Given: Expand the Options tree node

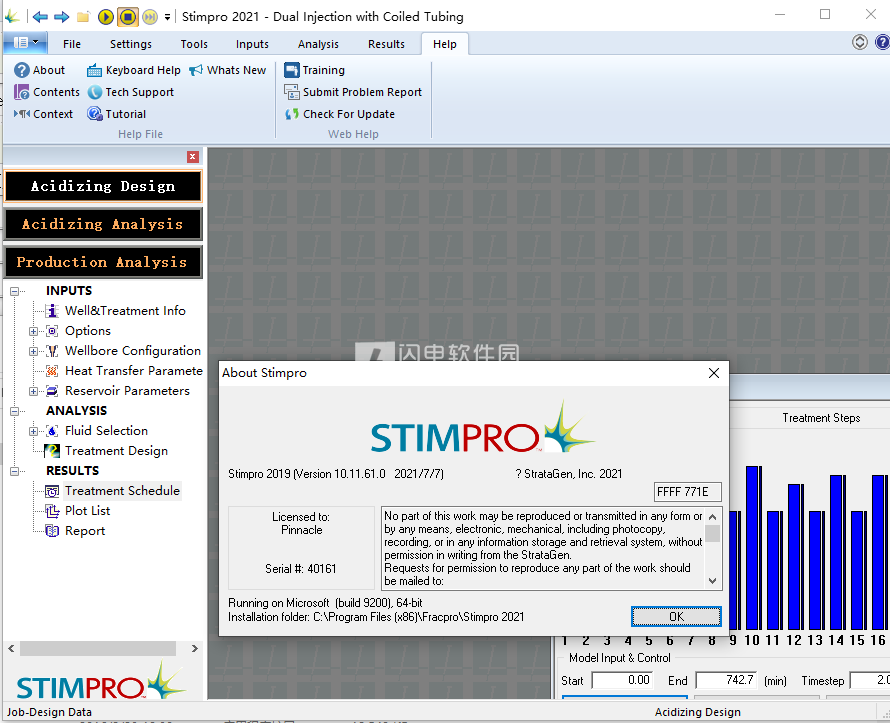Looking at the screenshot, I should click(x=33, y=331).
